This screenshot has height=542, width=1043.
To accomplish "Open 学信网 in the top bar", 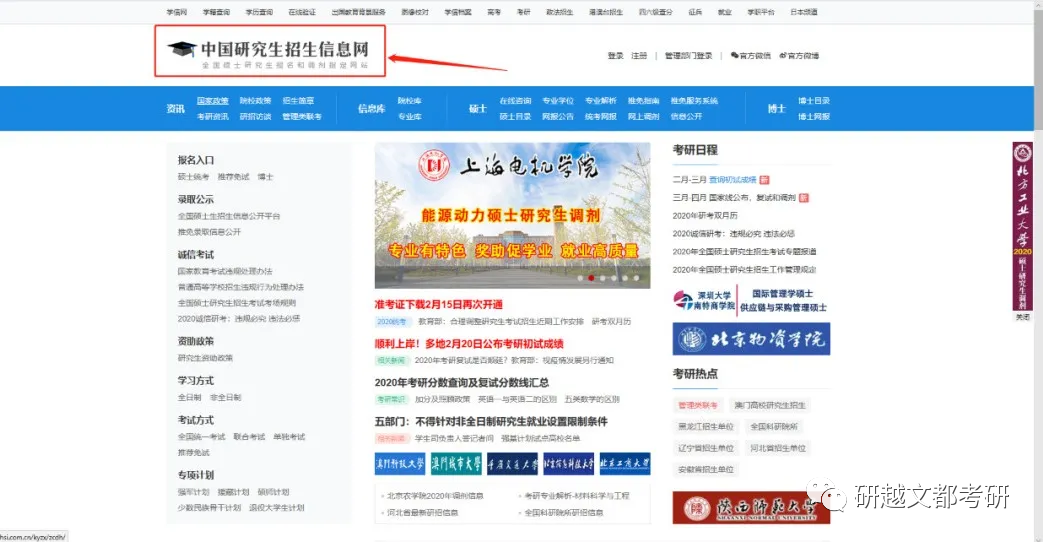I will (x=177, y=12).
